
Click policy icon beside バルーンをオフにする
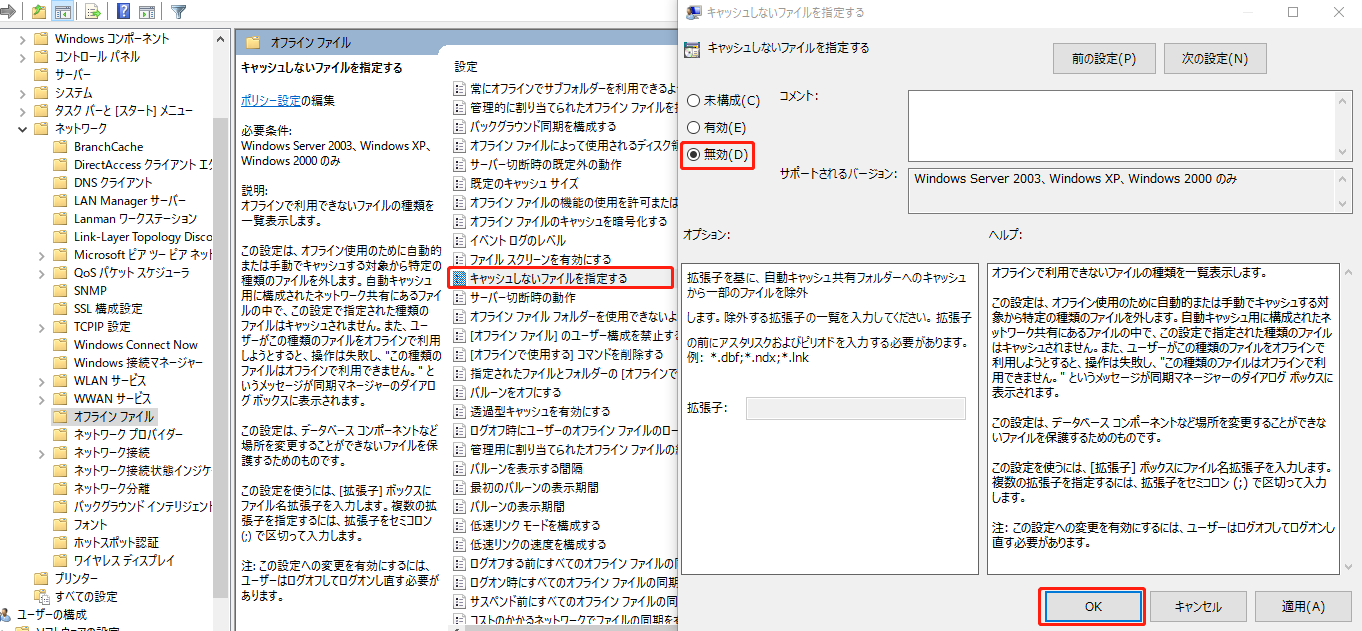click(460, 393)
